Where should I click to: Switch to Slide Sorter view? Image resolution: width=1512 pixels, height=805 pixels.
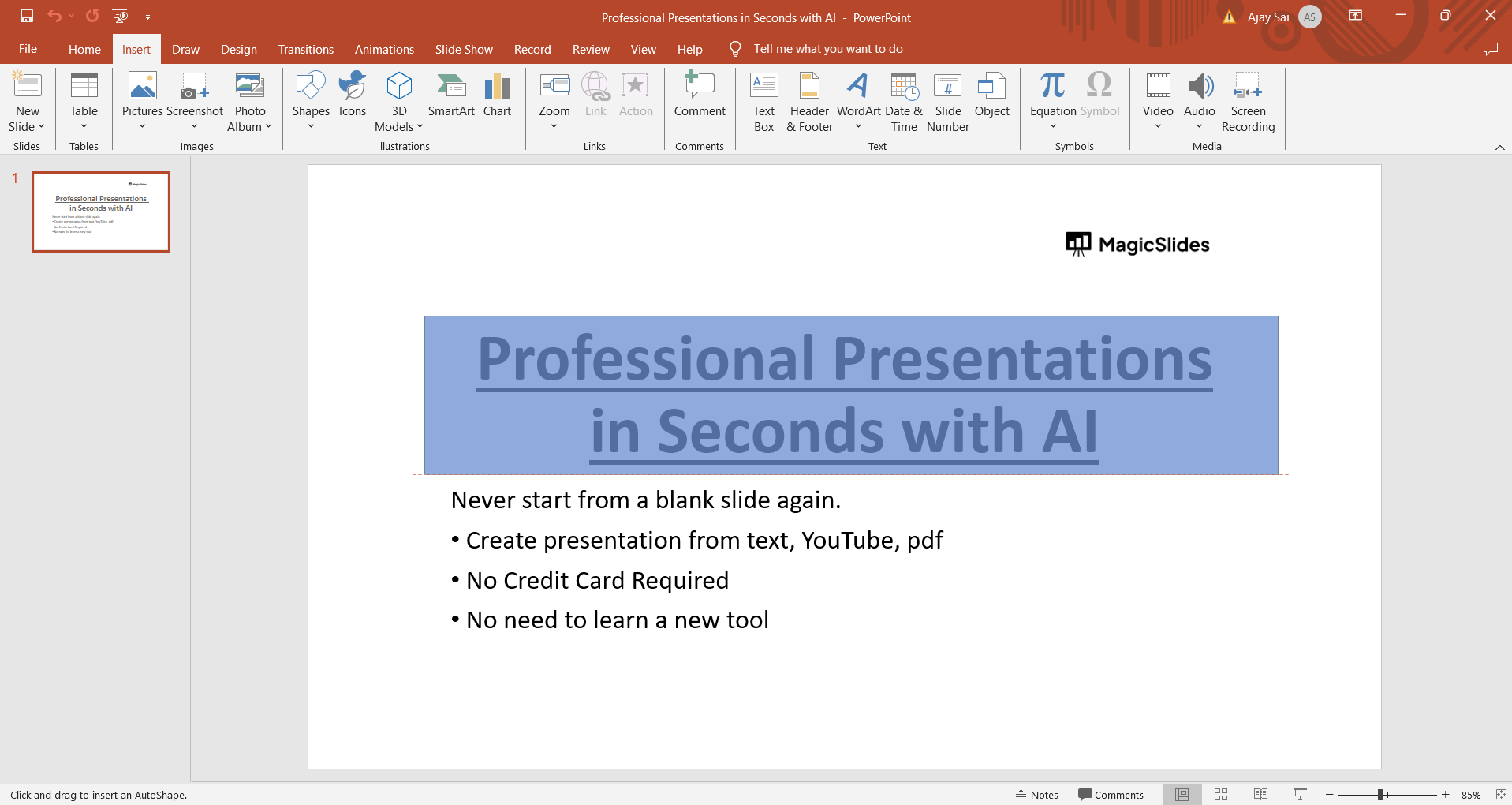tap(1221, 795)
